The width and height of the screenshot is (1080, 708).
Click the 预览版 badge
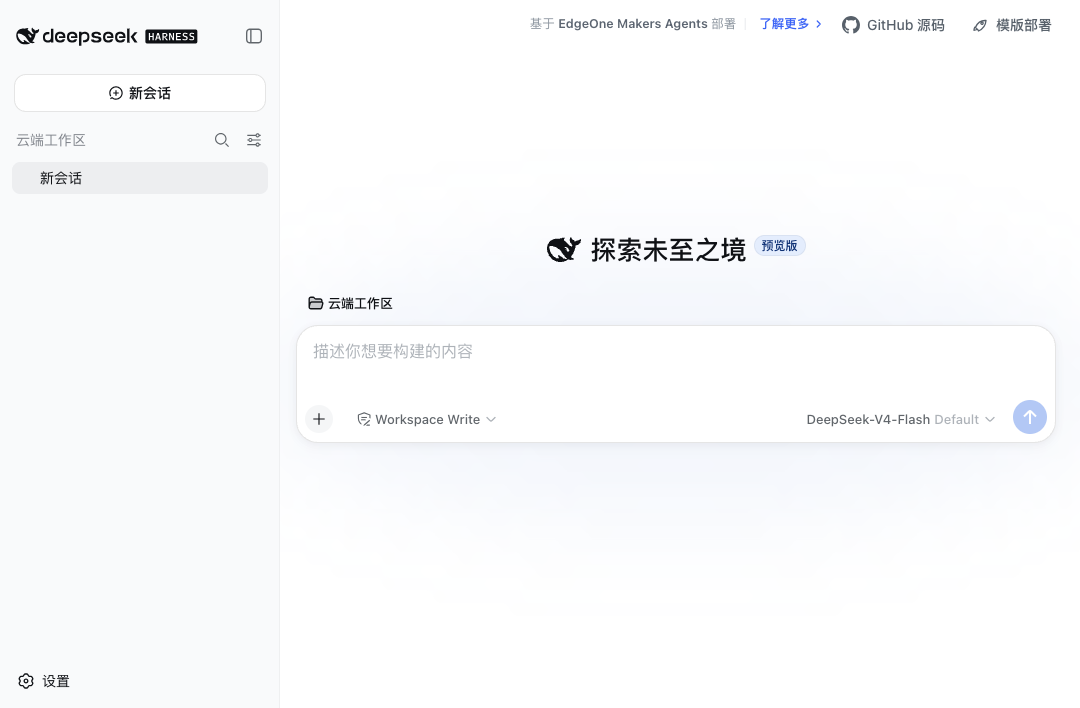pos(780,246)
